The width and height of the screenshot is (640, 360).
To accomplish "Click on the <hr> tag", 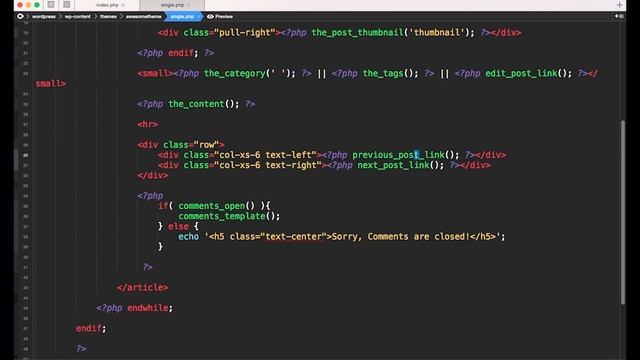I will click(148, 124).
